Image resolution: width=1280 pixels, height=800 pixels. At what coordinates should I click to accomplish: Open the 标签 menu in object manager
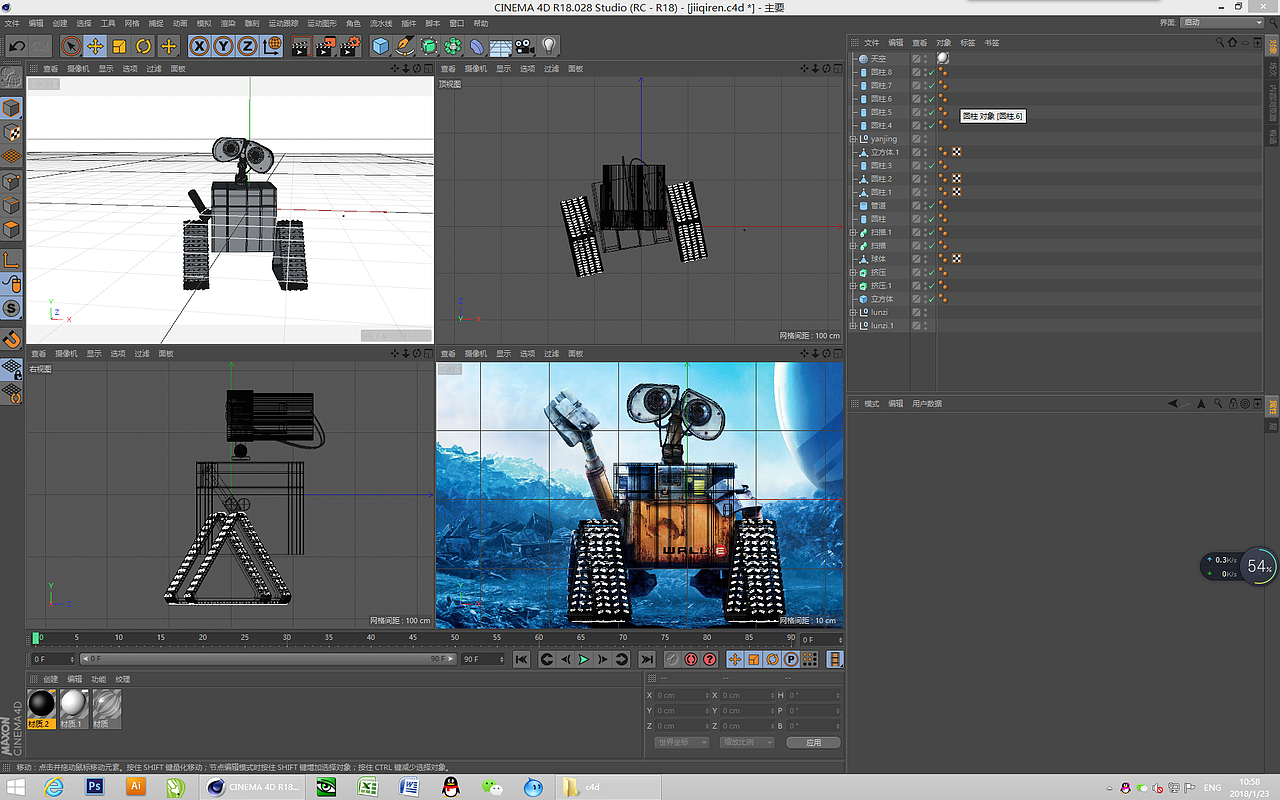click(967, 43)
